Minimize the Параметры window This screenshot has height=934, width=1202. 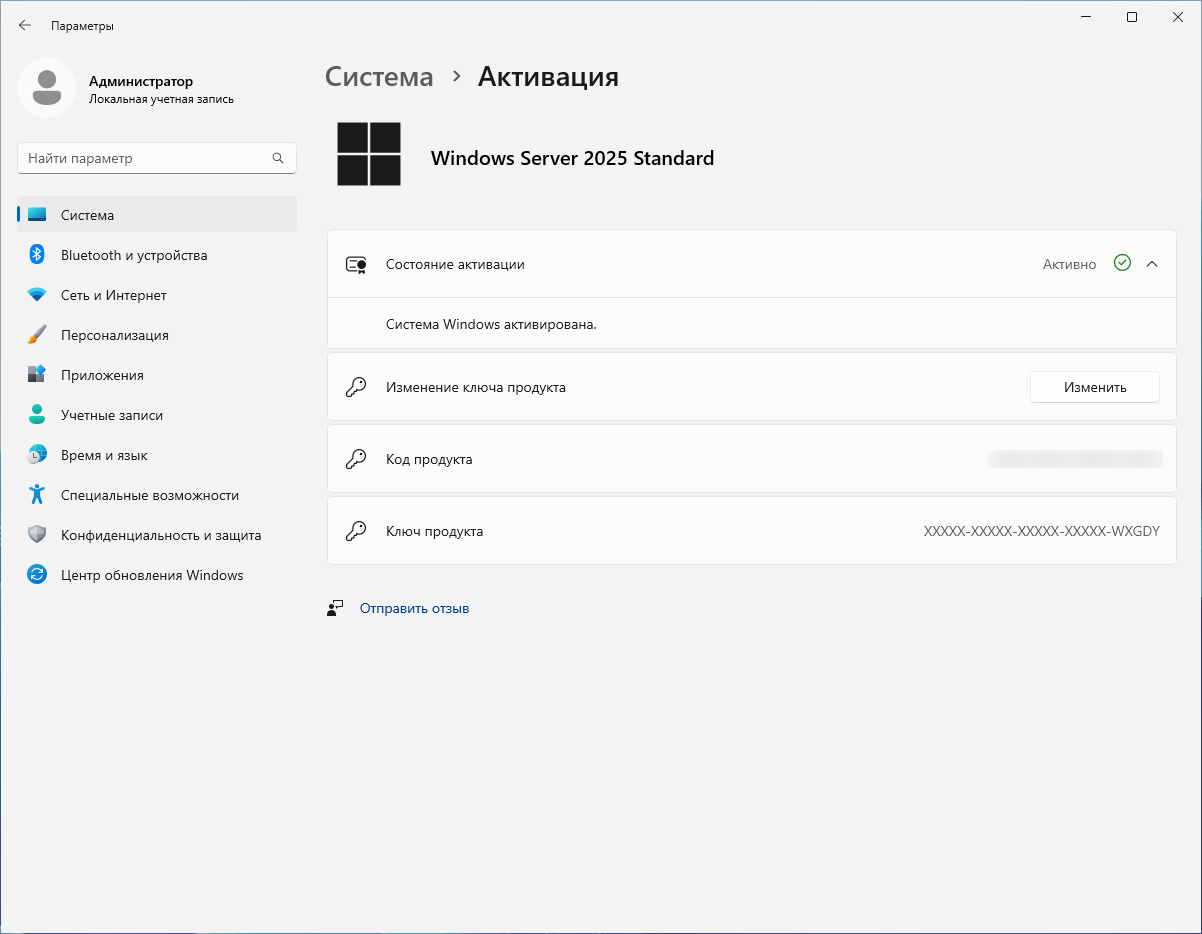[1086, 17]
